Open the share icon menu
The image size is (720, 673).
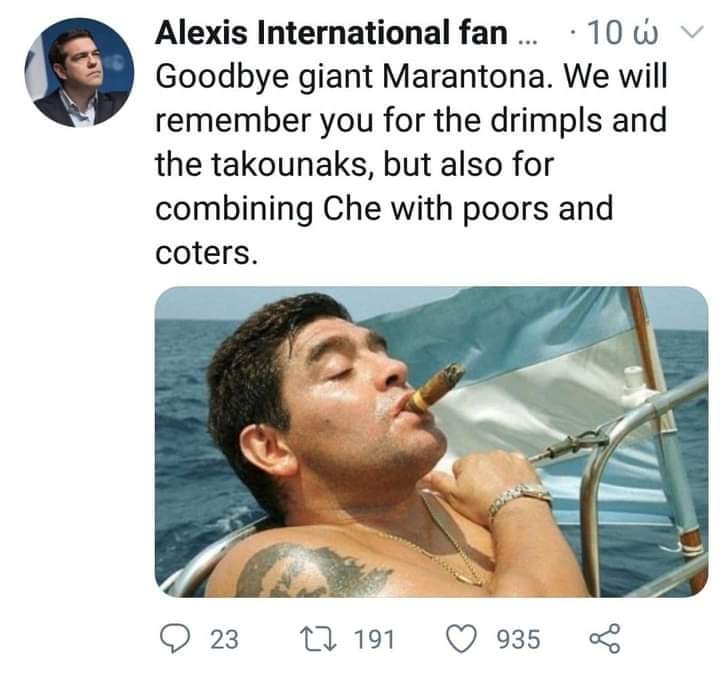[605, 639]
